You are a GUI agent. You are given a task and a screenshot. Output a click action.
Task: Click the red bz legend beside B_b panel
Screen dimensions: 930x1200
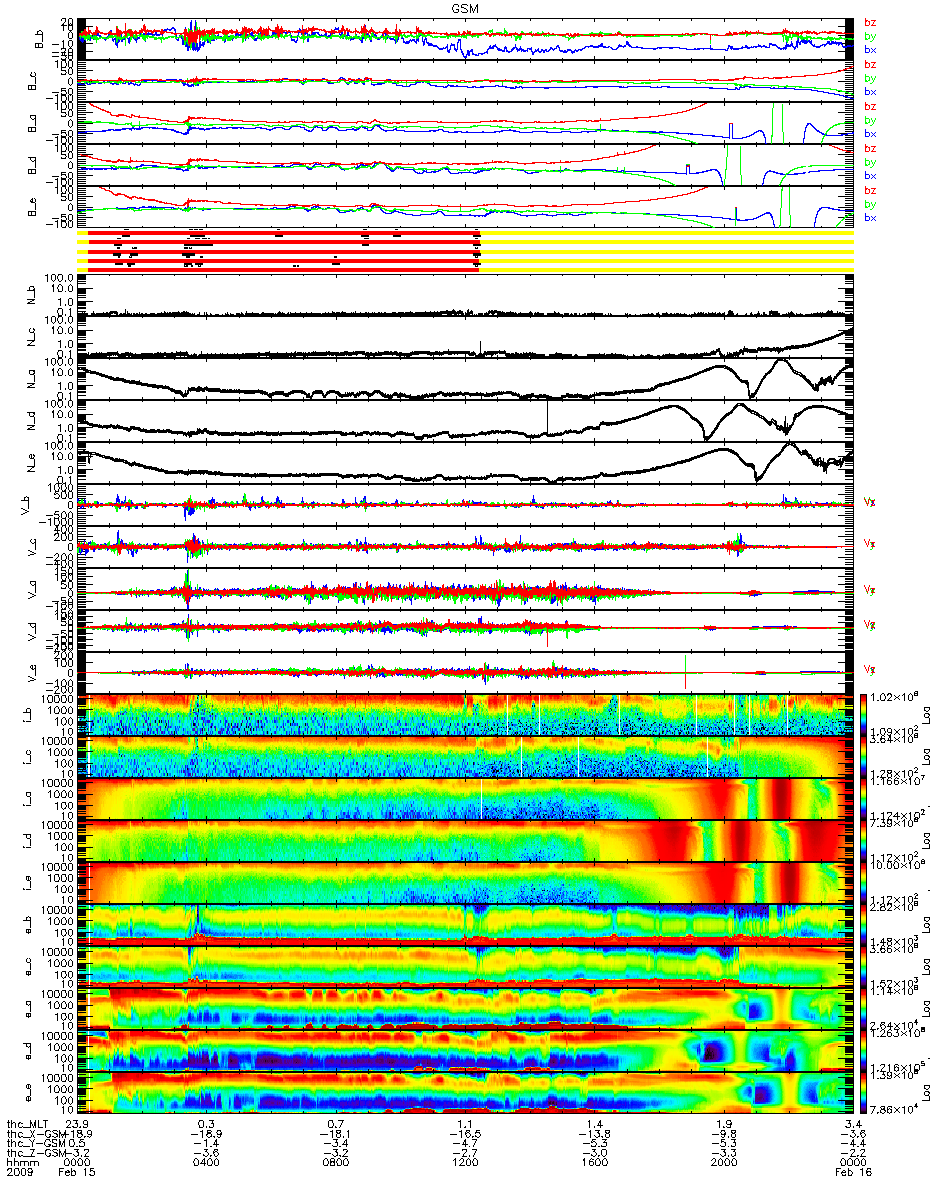click(x=870, y=22)
